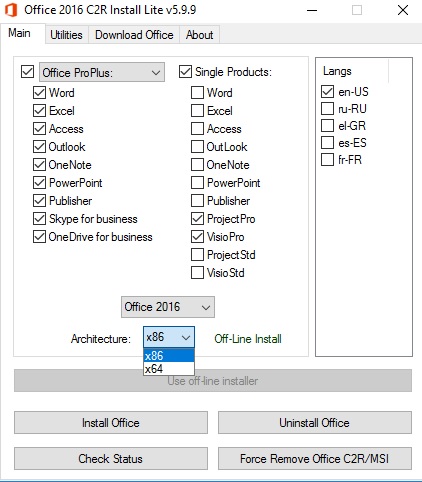Collapse the Architecture x86 combo box

point(169,337)
